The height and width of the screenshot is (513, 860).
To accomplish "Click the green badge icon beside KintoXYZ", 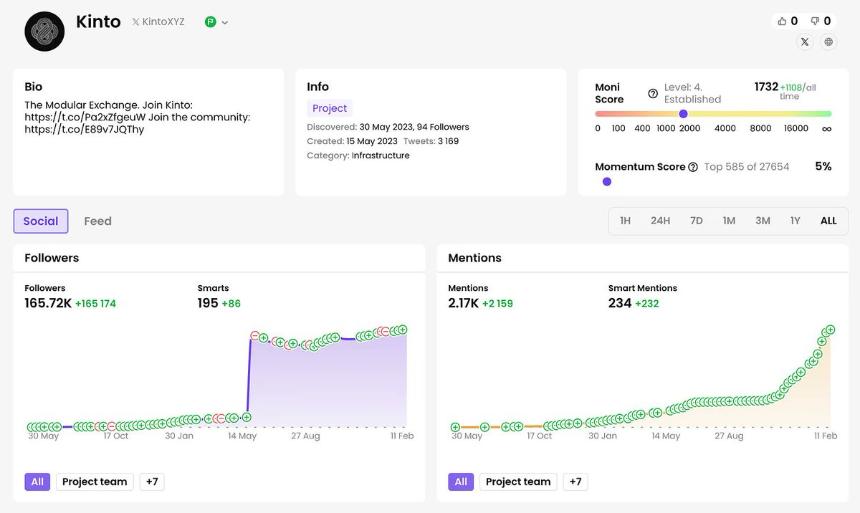I will pos(210,22).
